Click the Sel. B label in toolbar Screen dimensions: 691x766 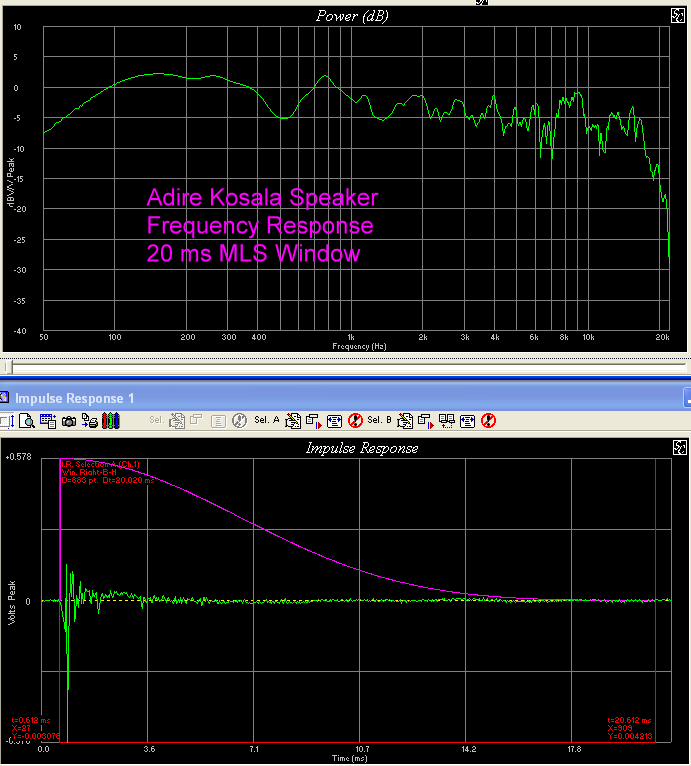pyautogui.click(x=379, y=421)
